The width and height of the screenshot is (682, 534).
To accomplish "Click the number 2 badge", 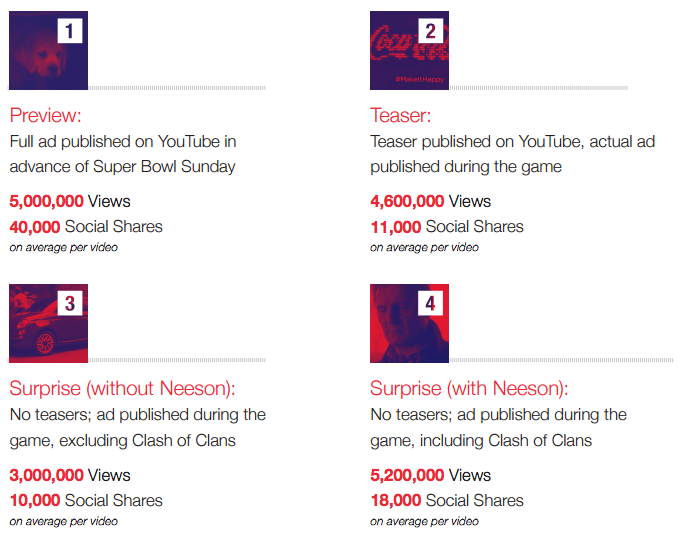I will tap(431, 31).
